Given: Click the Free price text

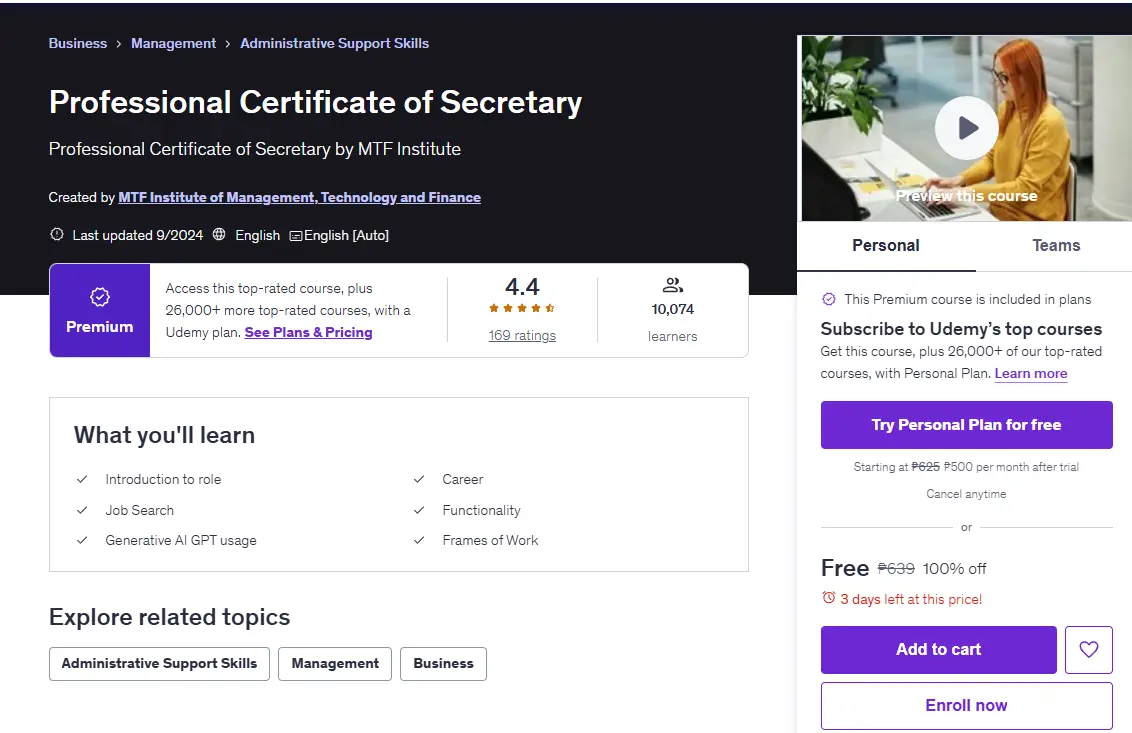Looking at the screenshot, I should (845, 568).
